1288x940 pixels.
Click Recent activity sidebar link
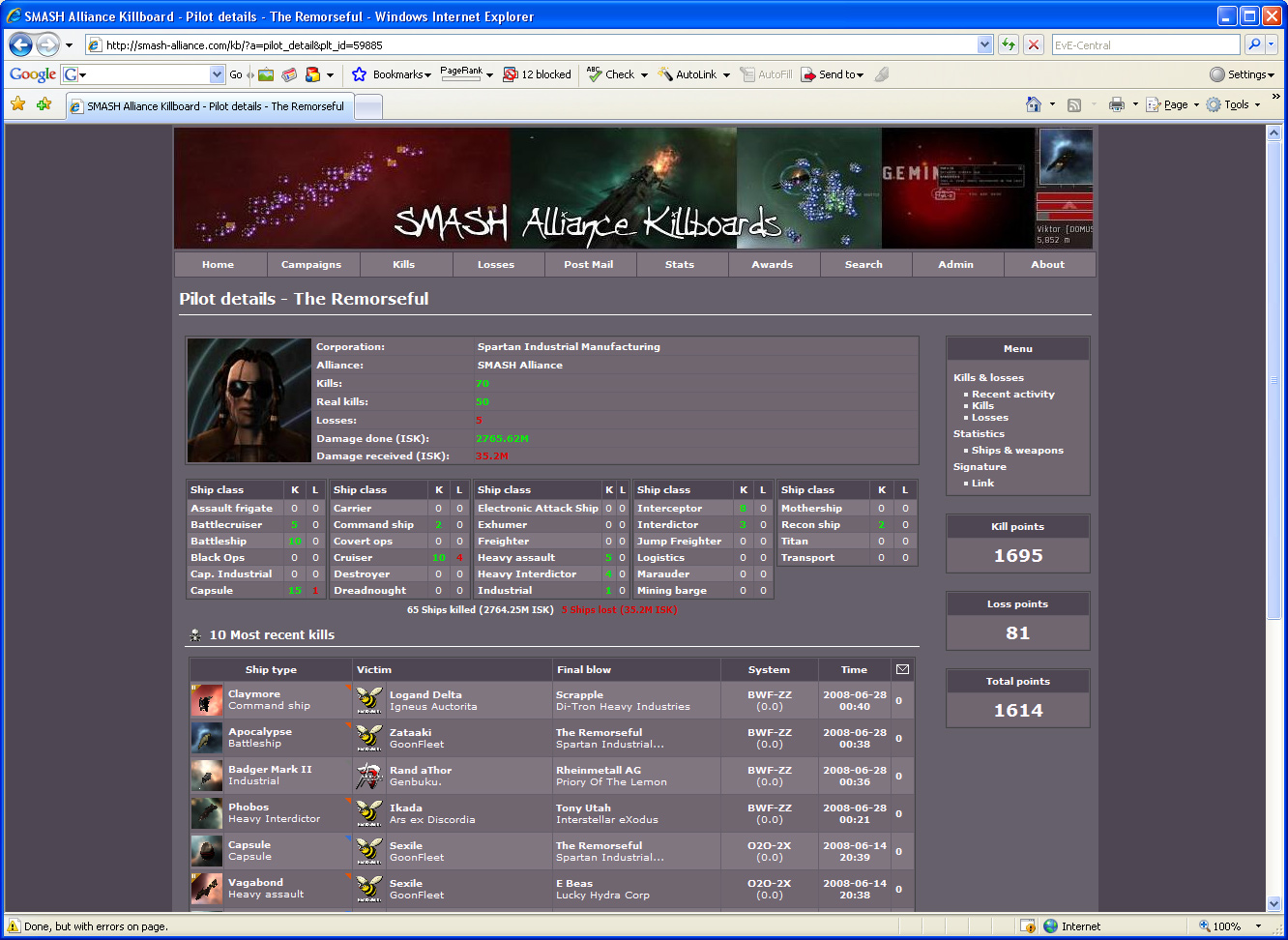[x=1013, y=395]
